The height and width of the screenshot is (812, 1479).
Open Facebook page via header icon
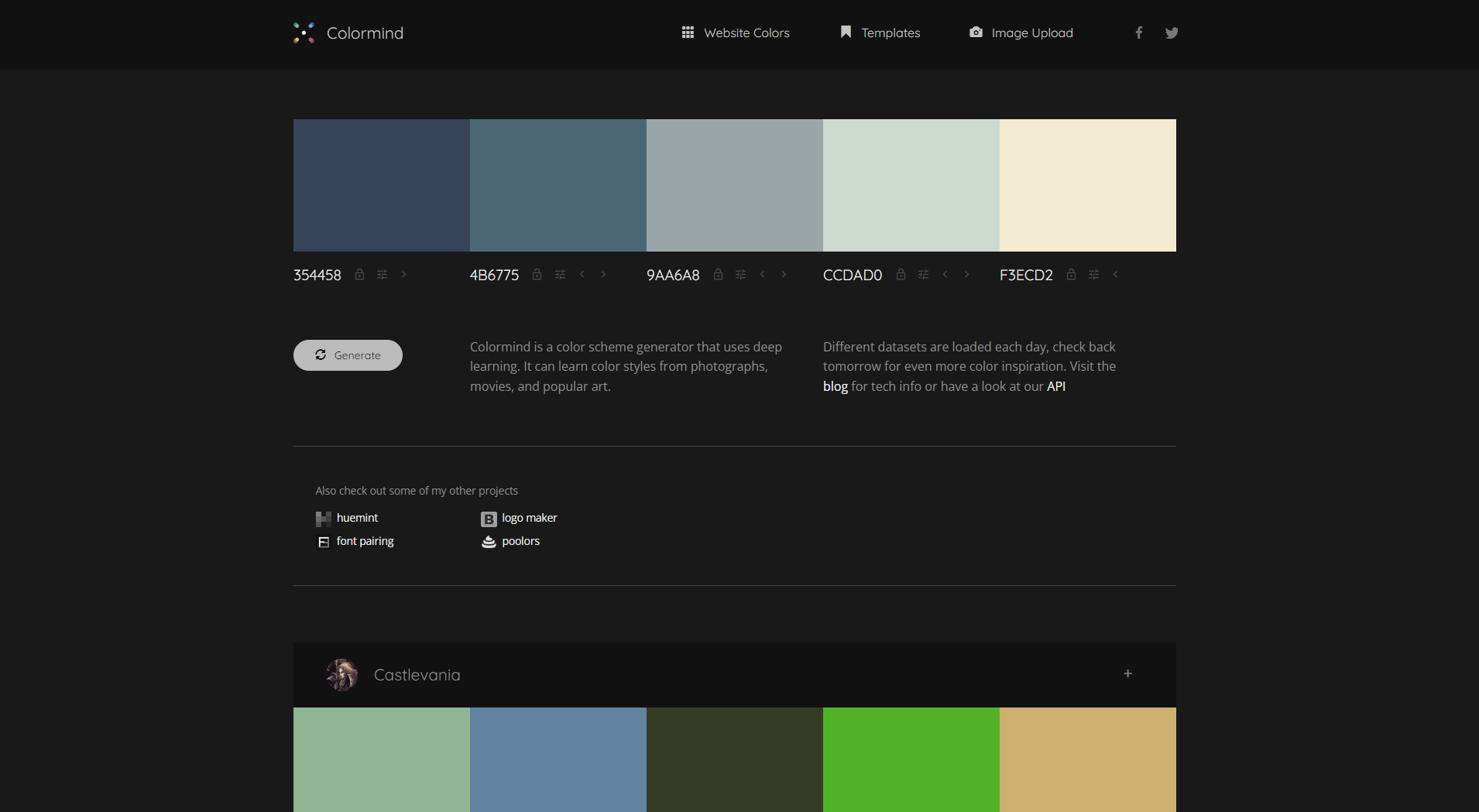point(1138,33)
